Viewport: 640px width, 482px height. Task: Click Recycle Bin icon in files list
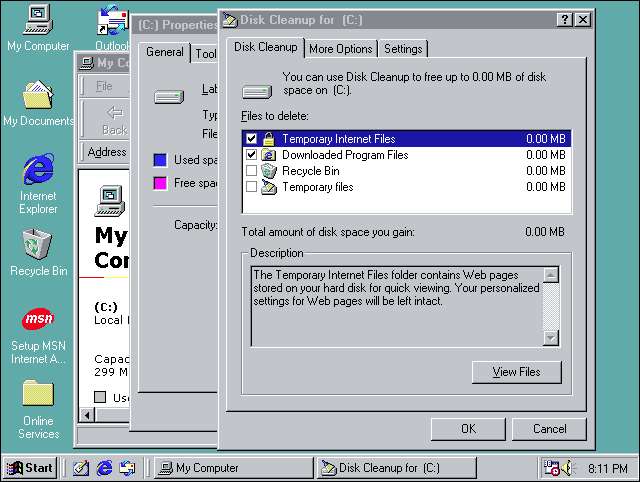coord(269,171)
